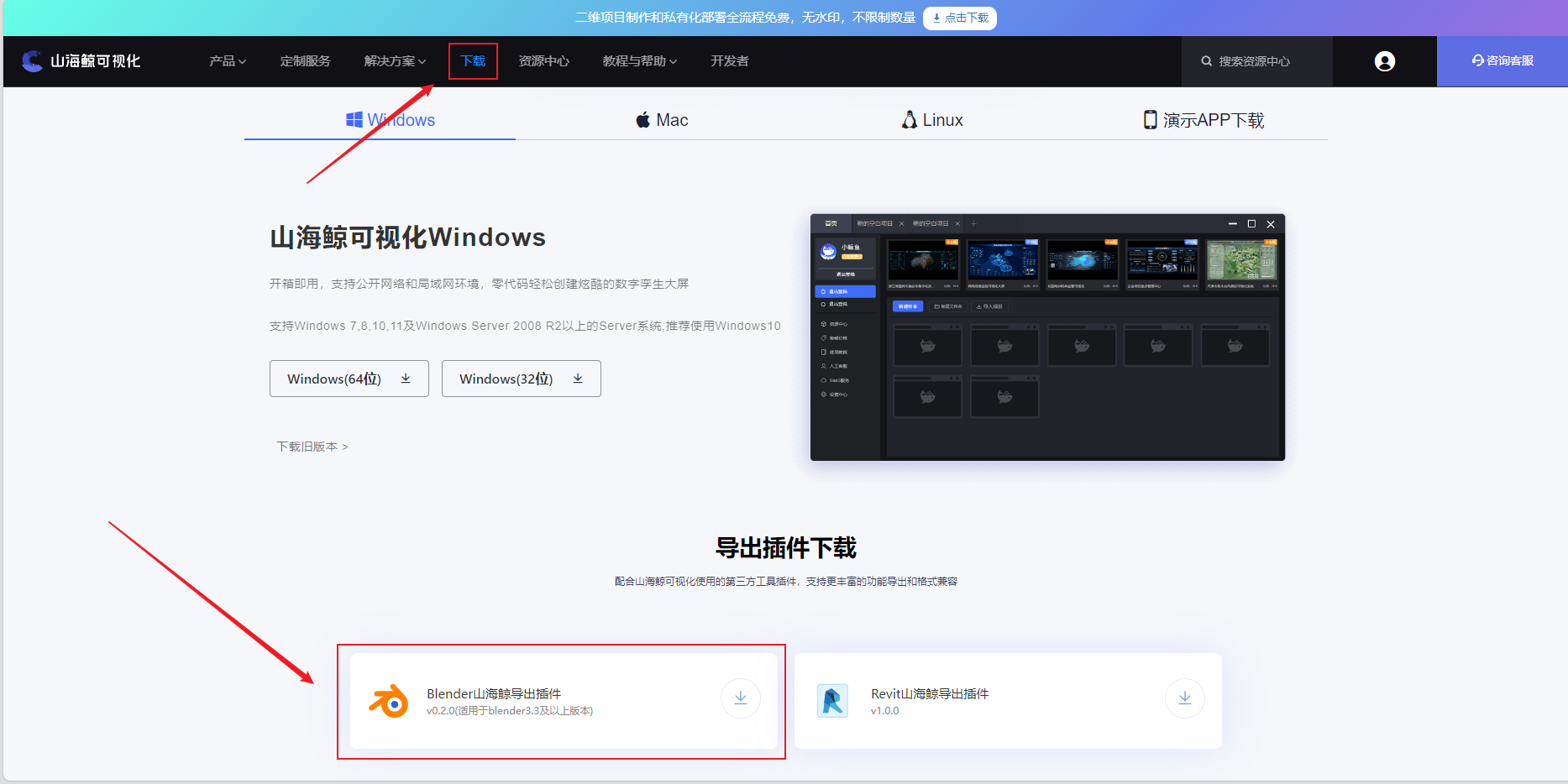Click the Revit version text v1.0.0
Screen dimensions: 1568x784
point(885,711)
